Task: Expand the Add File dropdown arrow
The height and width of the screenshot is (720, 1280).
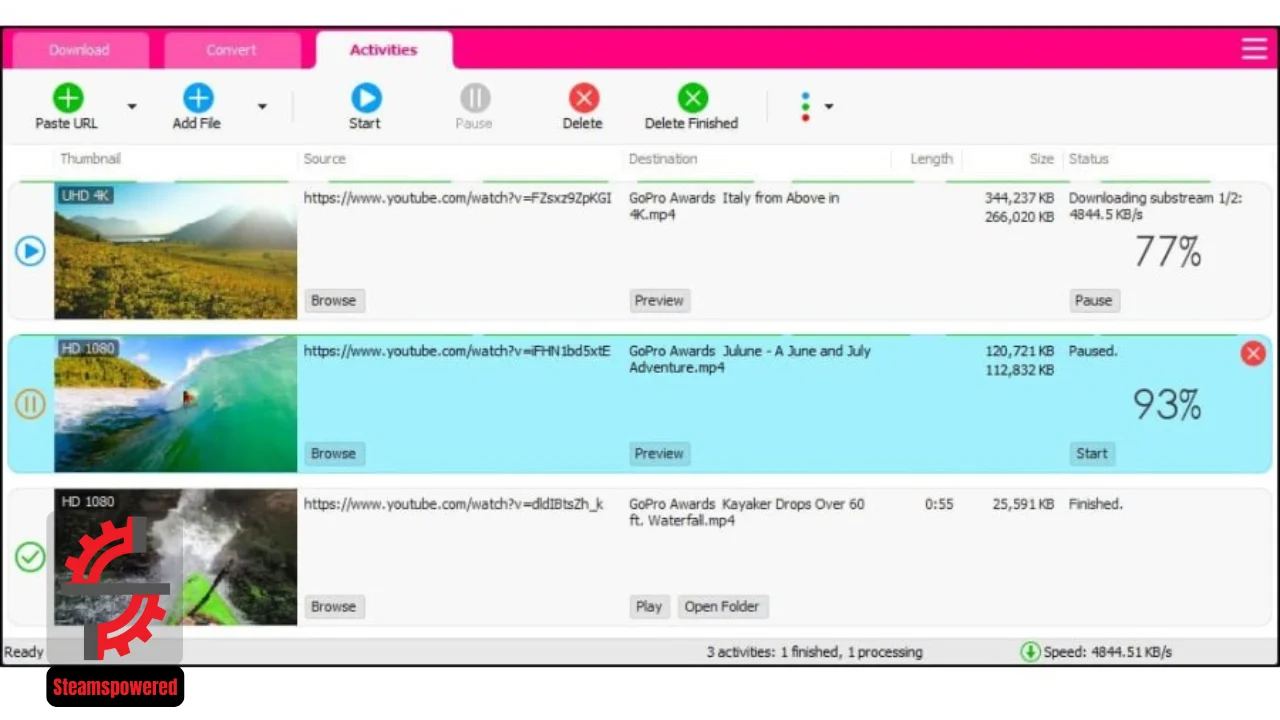Action: [x=262, y=106]
